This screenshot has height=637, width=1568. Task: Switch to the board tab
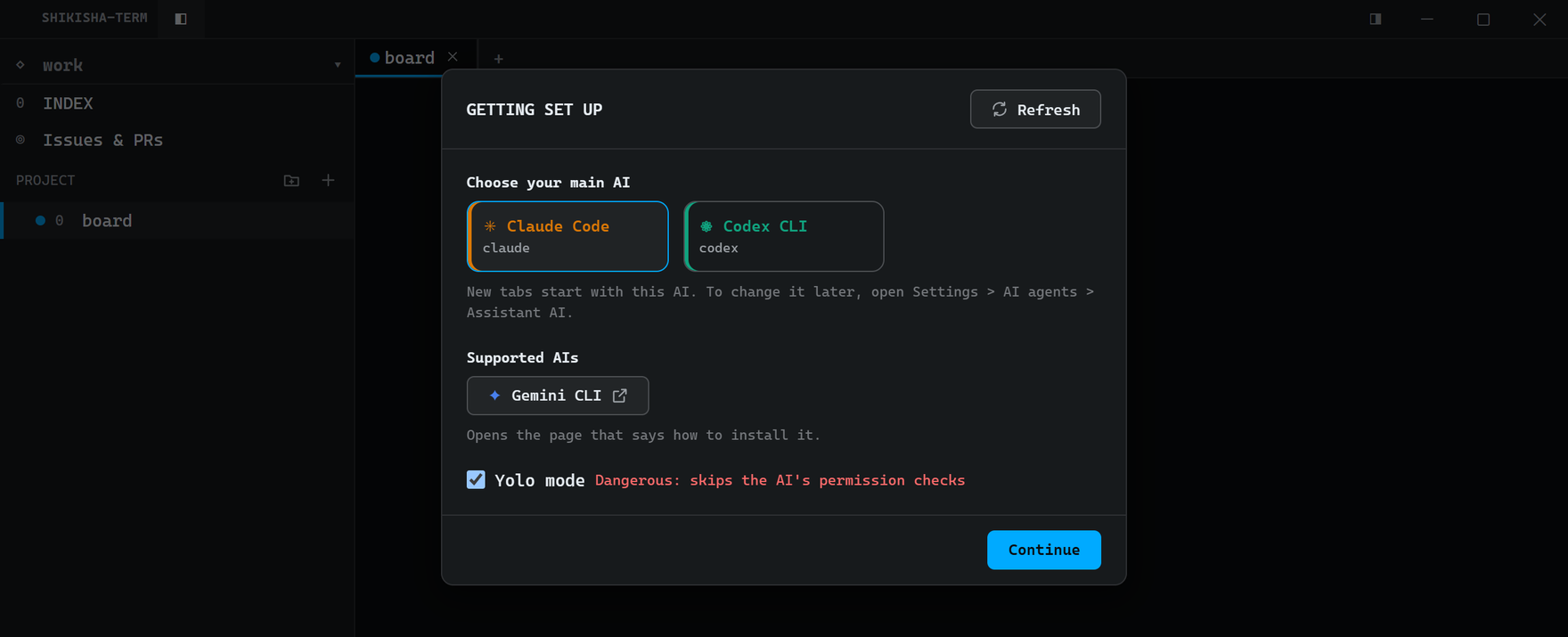tap(409, 58)
